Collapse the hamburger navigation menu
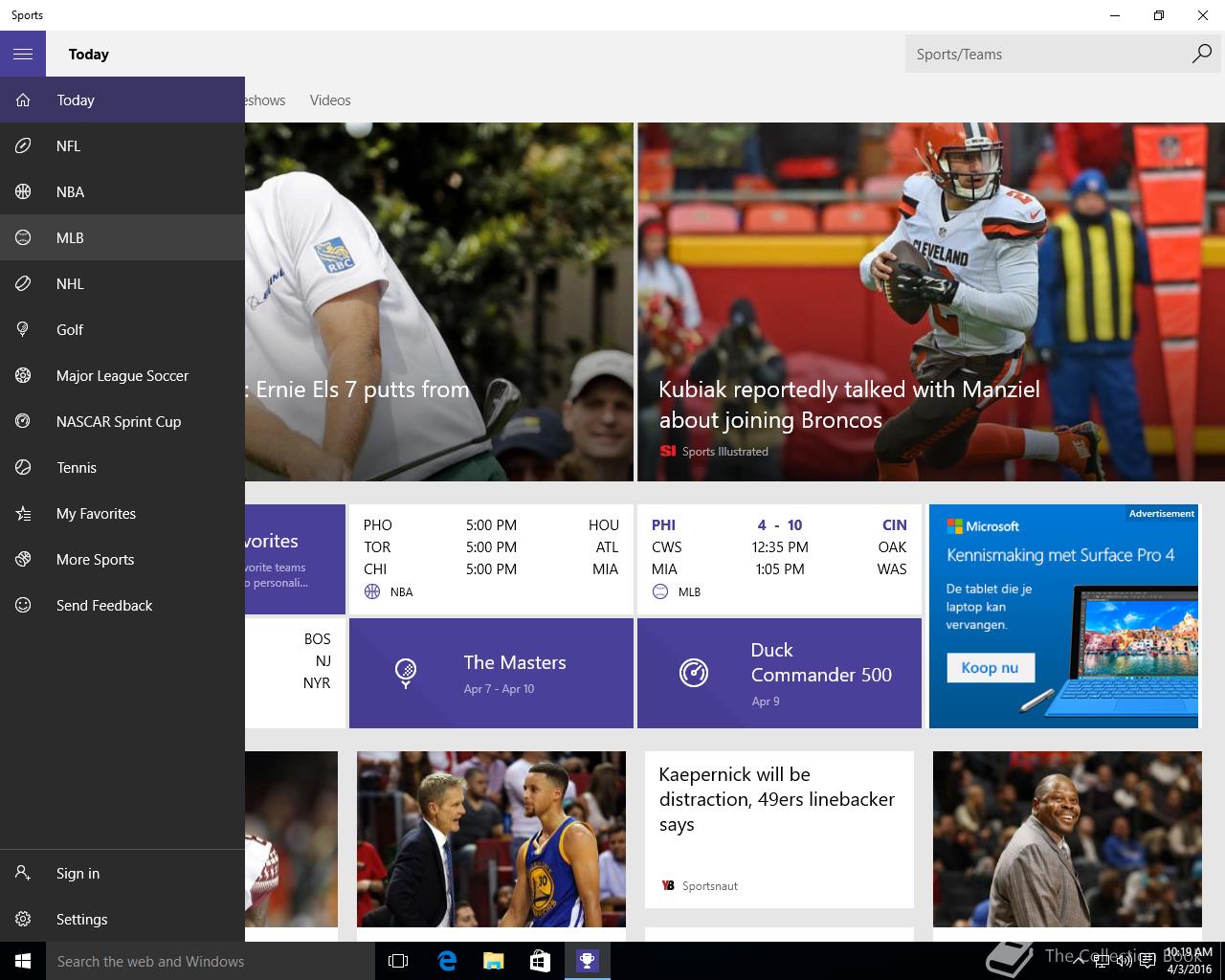 point(23,54)
